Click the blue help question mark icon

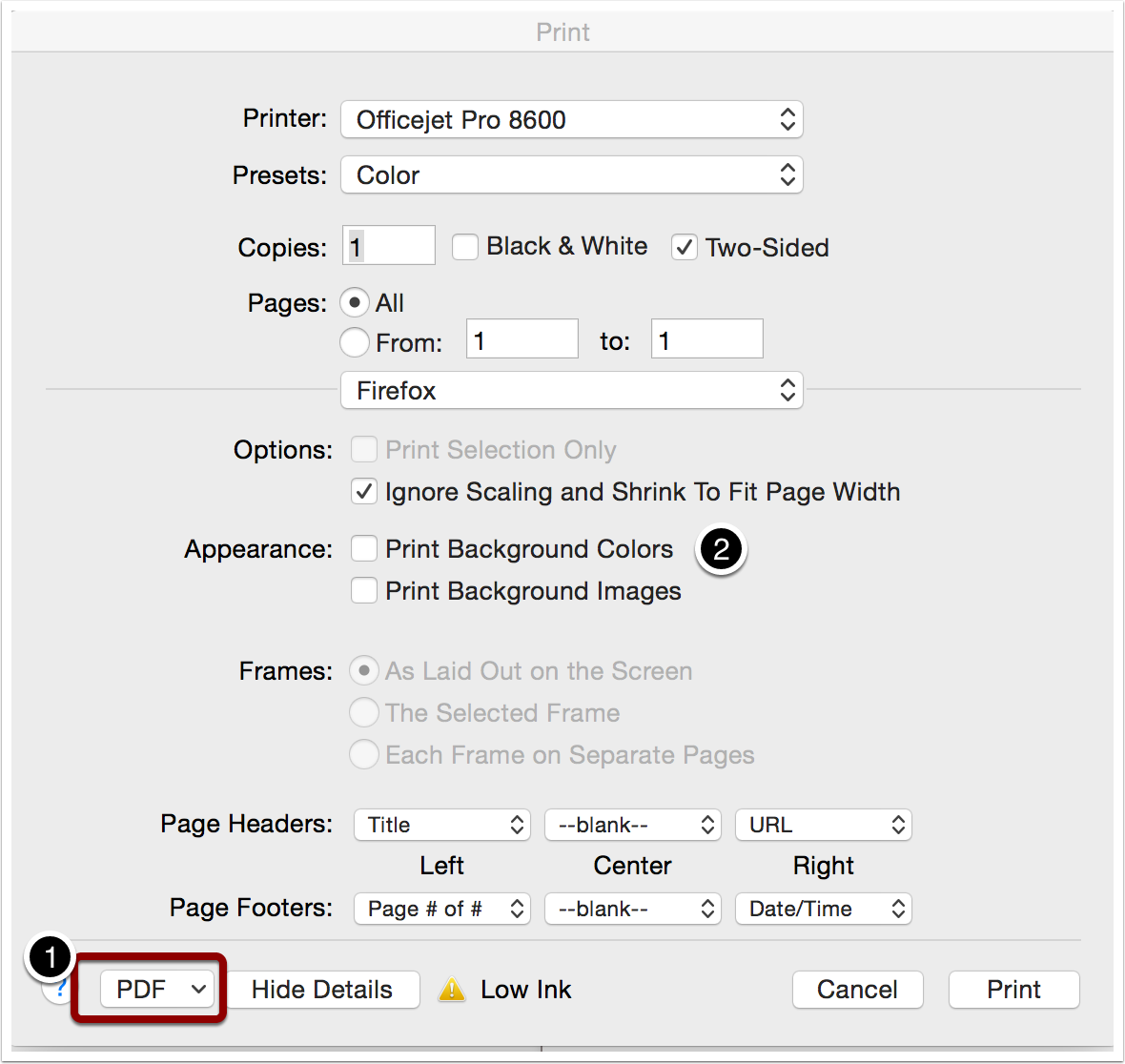pyautogui.click(x=60, y=990)
